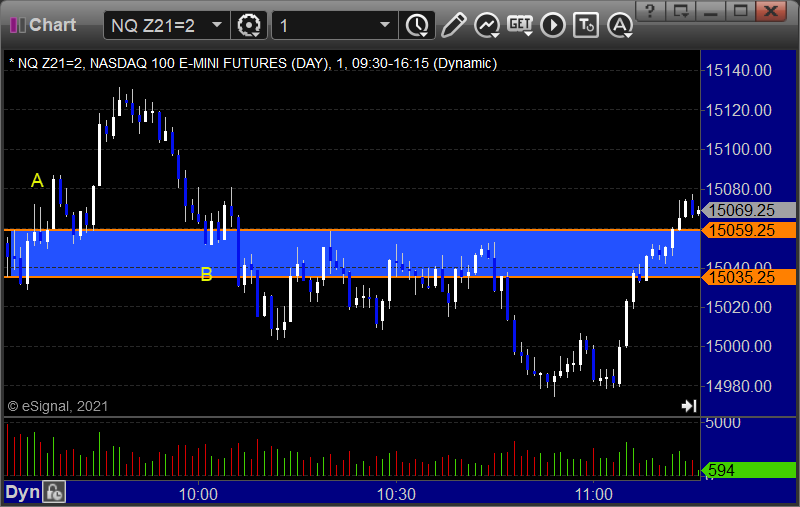This screenshot has height=507, width=800.
Task: Minimize the chart window
Action: (710, 11)
